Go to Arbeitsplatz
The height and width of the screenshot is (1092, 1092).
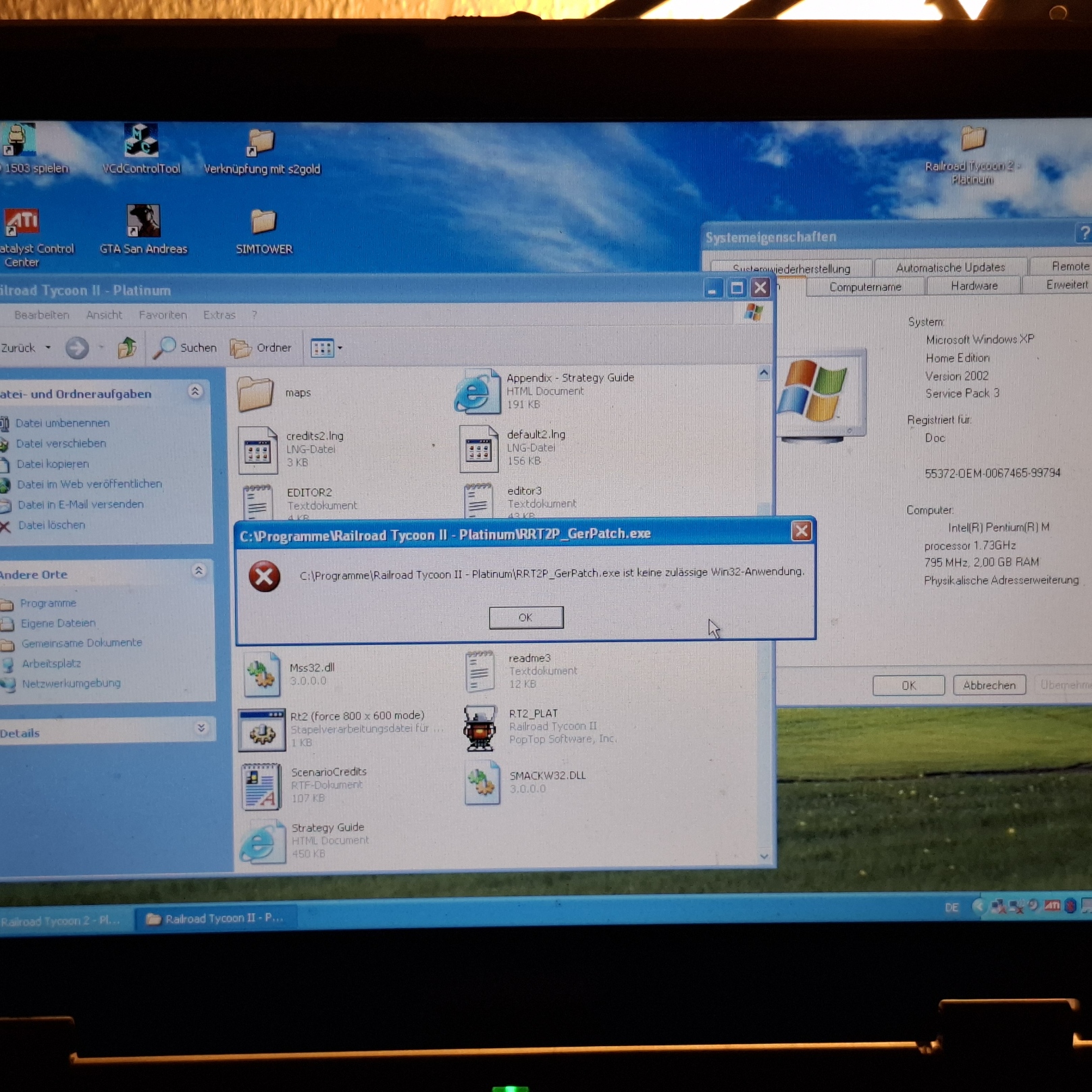51,663
